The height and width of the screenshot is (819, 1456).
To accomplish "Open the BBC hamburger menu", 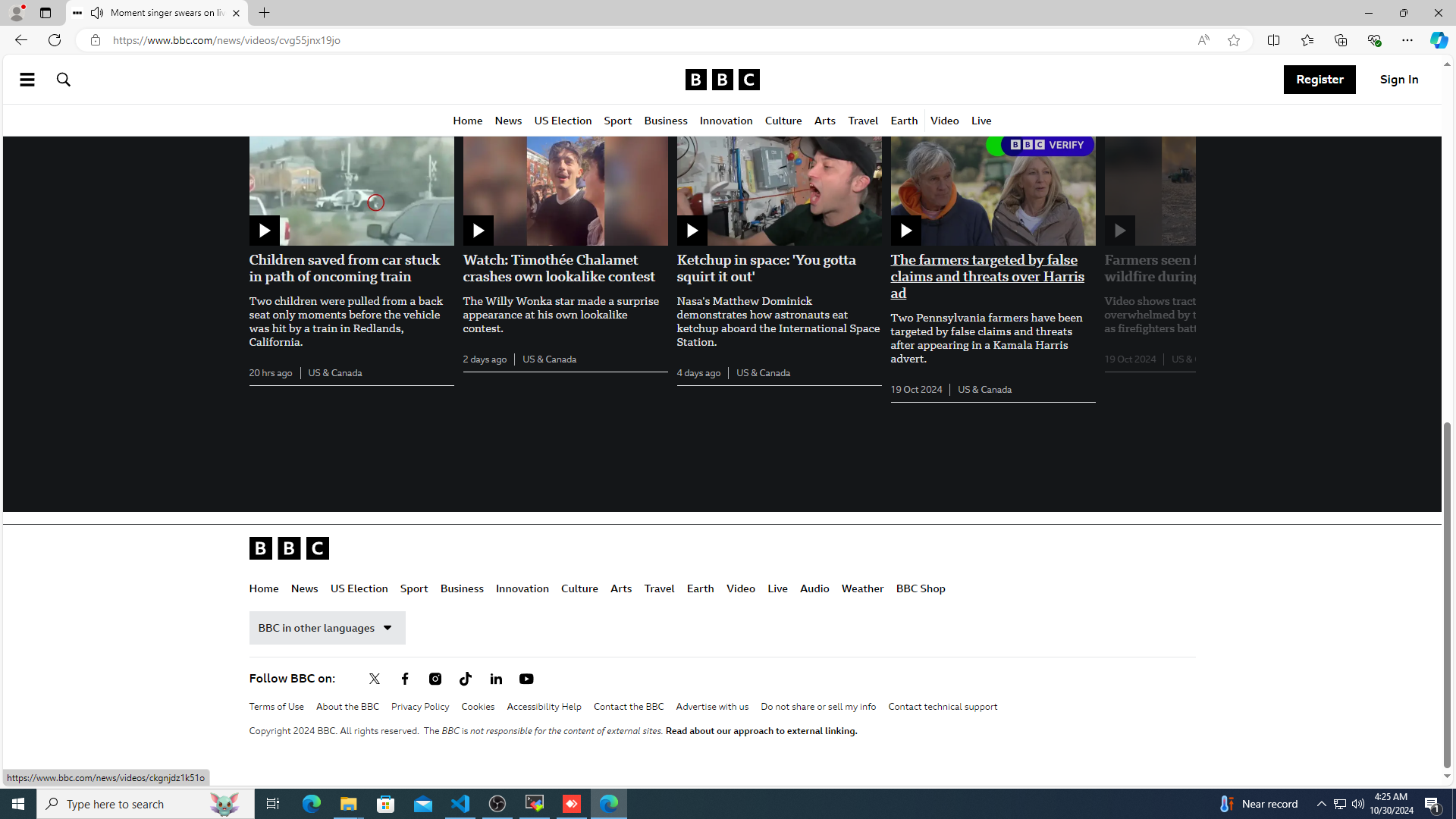I will pyautogui.click(x=27, y=80).
